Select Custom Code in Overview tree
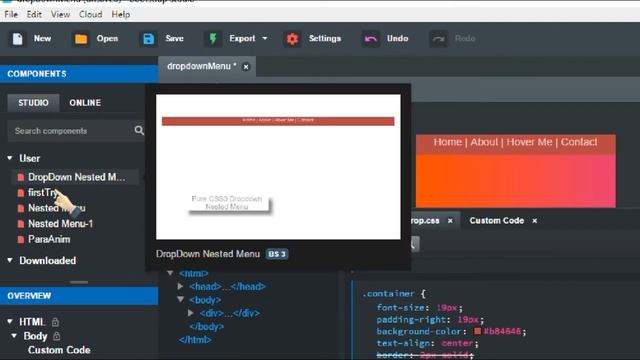 59,350
